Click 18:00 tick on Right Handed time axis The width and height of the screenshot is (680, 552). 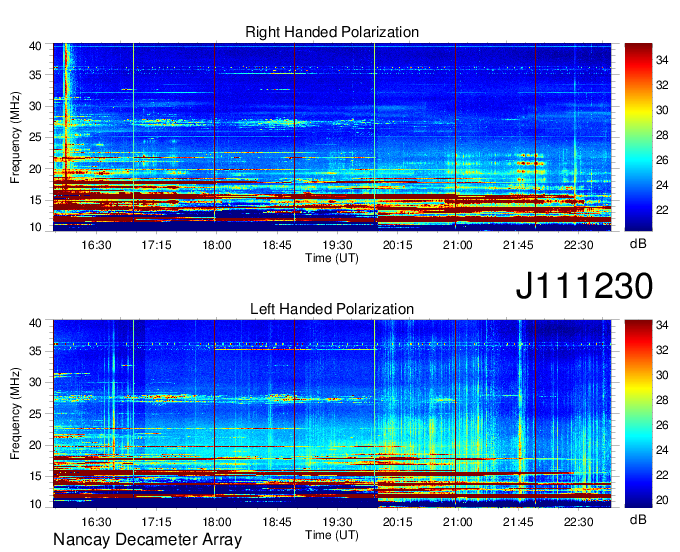coord(217,245)
